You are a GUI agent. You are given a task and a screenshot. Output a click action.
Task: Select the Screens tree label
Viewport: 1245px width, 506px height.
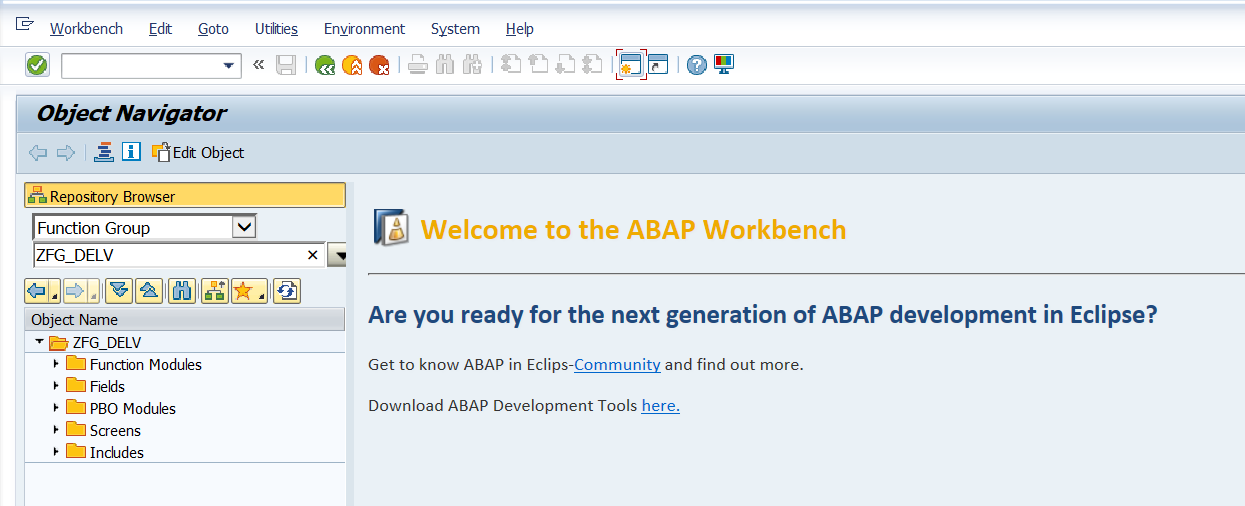point(115,431)
